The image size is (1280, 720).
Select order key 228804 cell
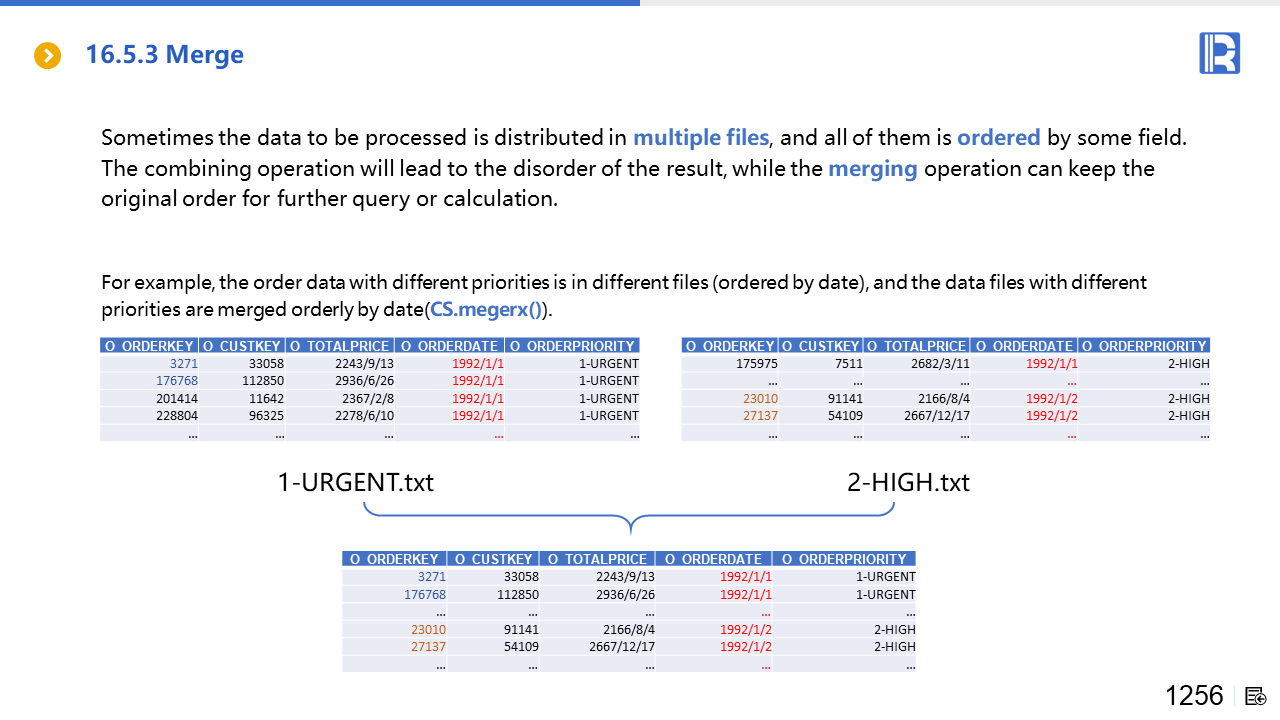(x=176, y=416)
